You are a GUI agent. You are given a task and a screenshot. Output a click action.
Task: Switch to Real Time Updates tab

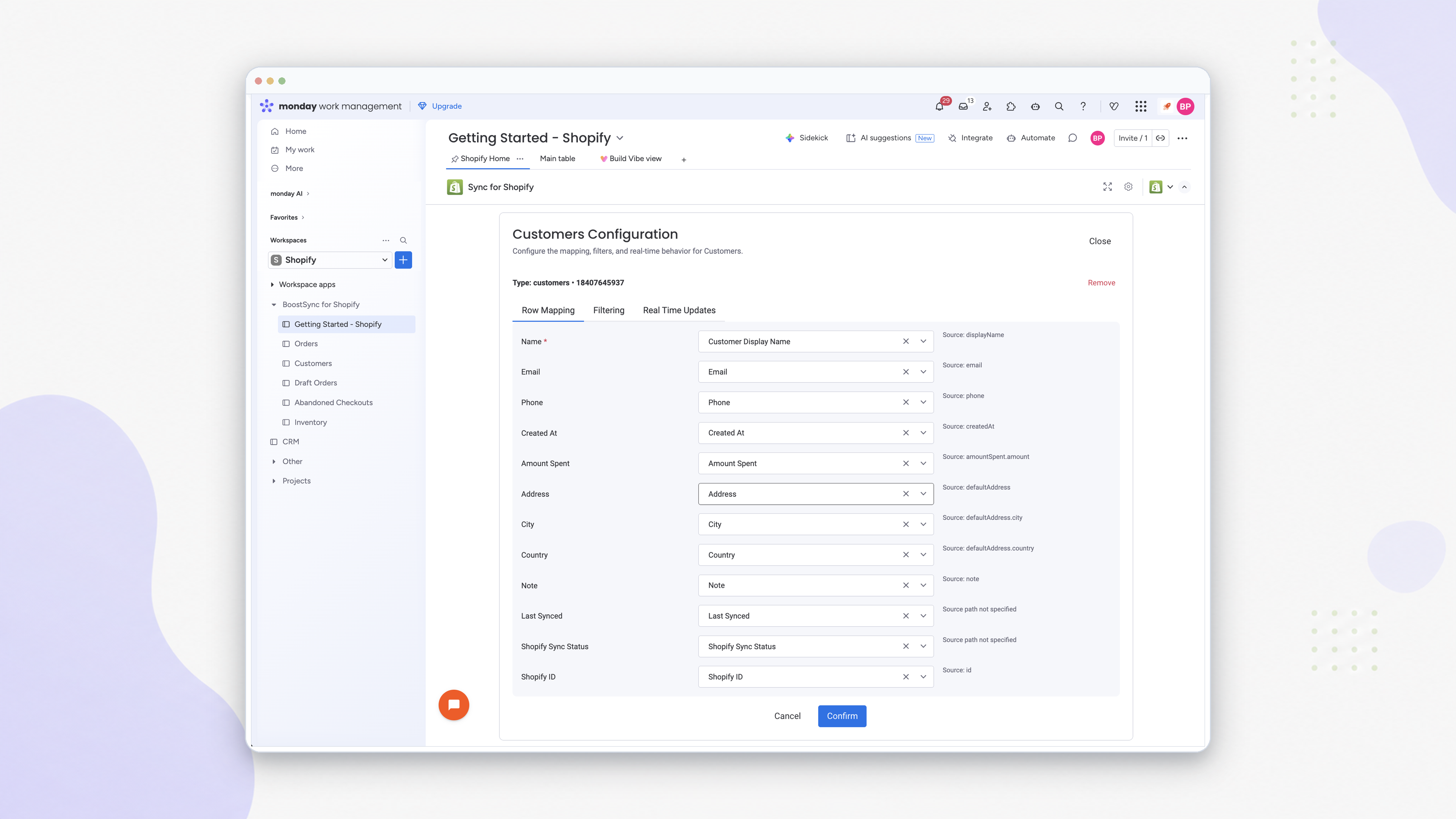coord(679,310)
